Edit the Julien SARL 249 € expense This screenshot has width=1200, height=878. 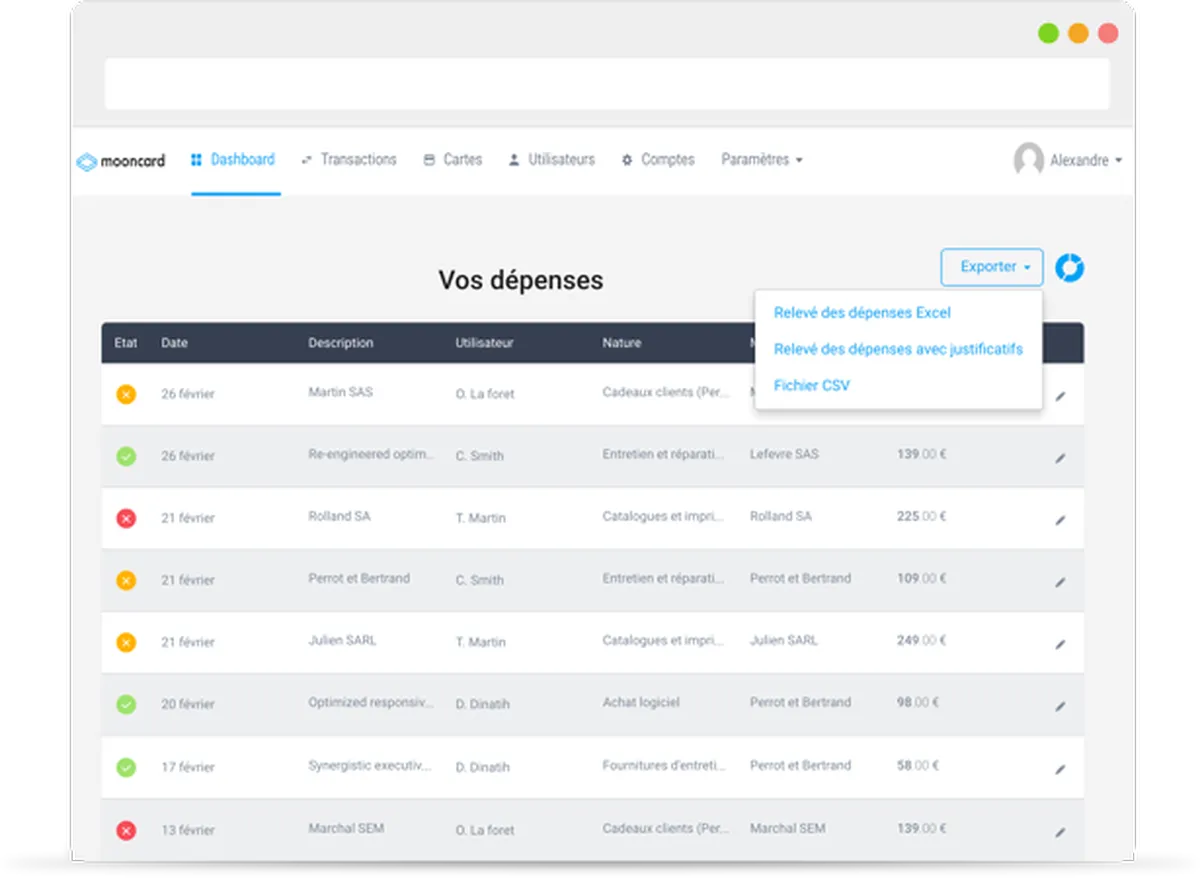[1060, 645]
